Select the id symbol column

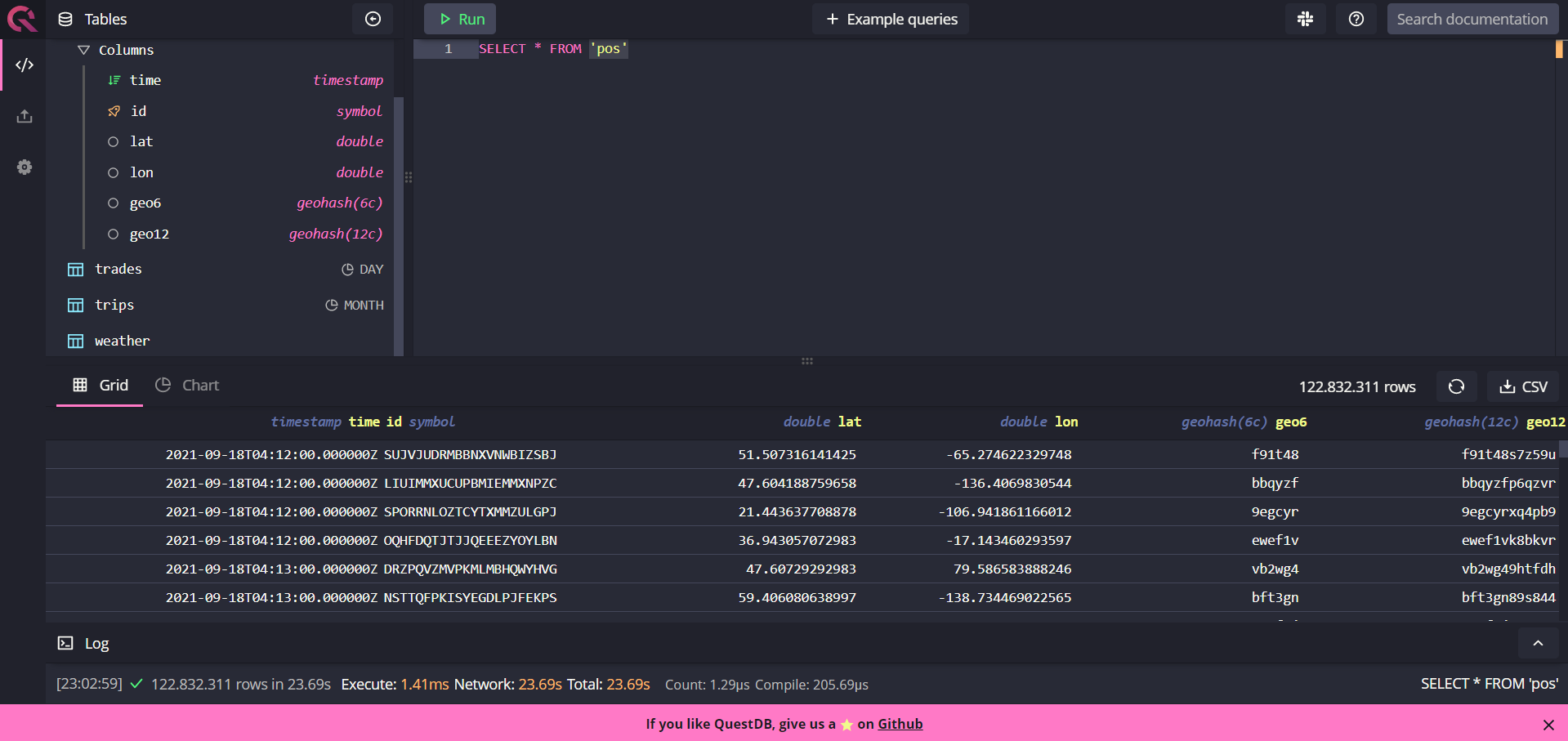[245, 111]
